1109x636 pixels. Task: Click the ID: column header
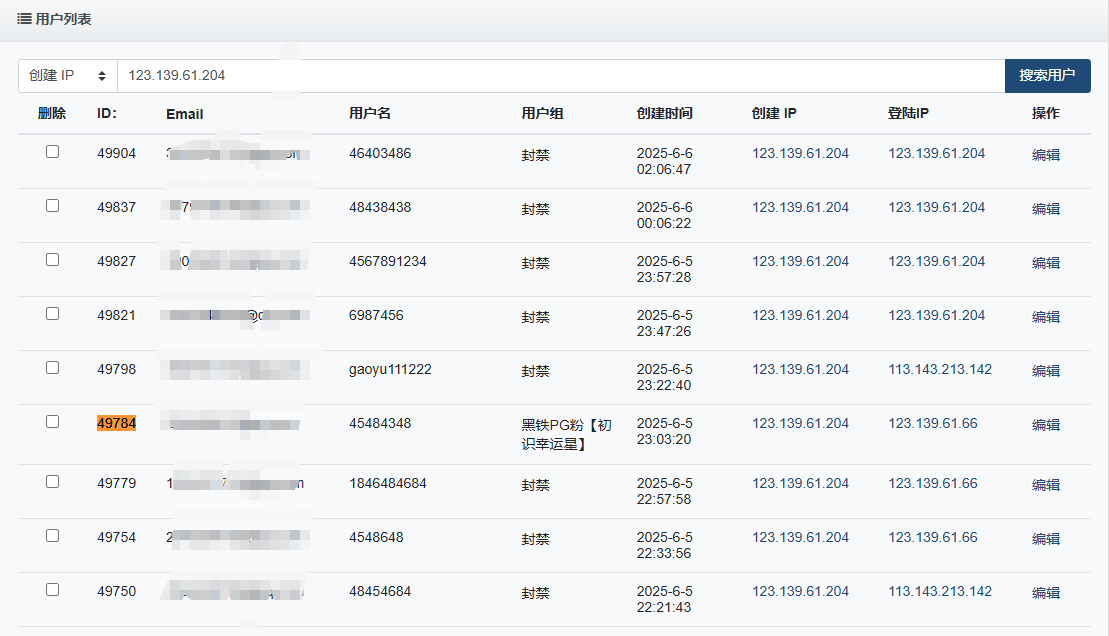[x=107, y=113]
